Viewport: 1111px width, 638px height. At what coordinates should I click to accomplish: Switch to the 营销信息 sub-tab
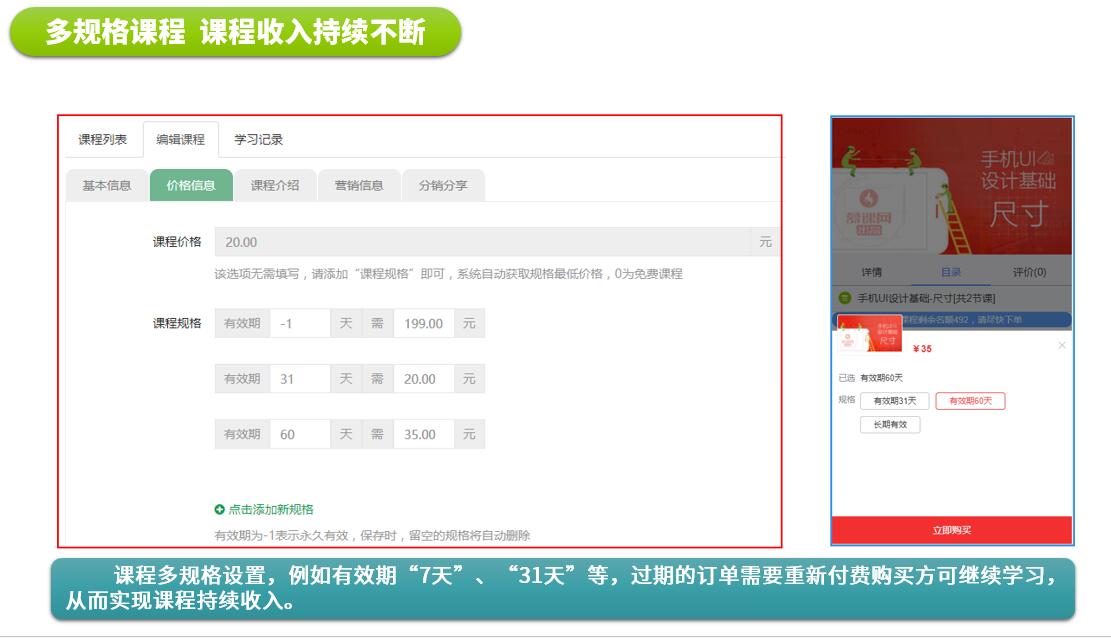(x=359, y=185)
